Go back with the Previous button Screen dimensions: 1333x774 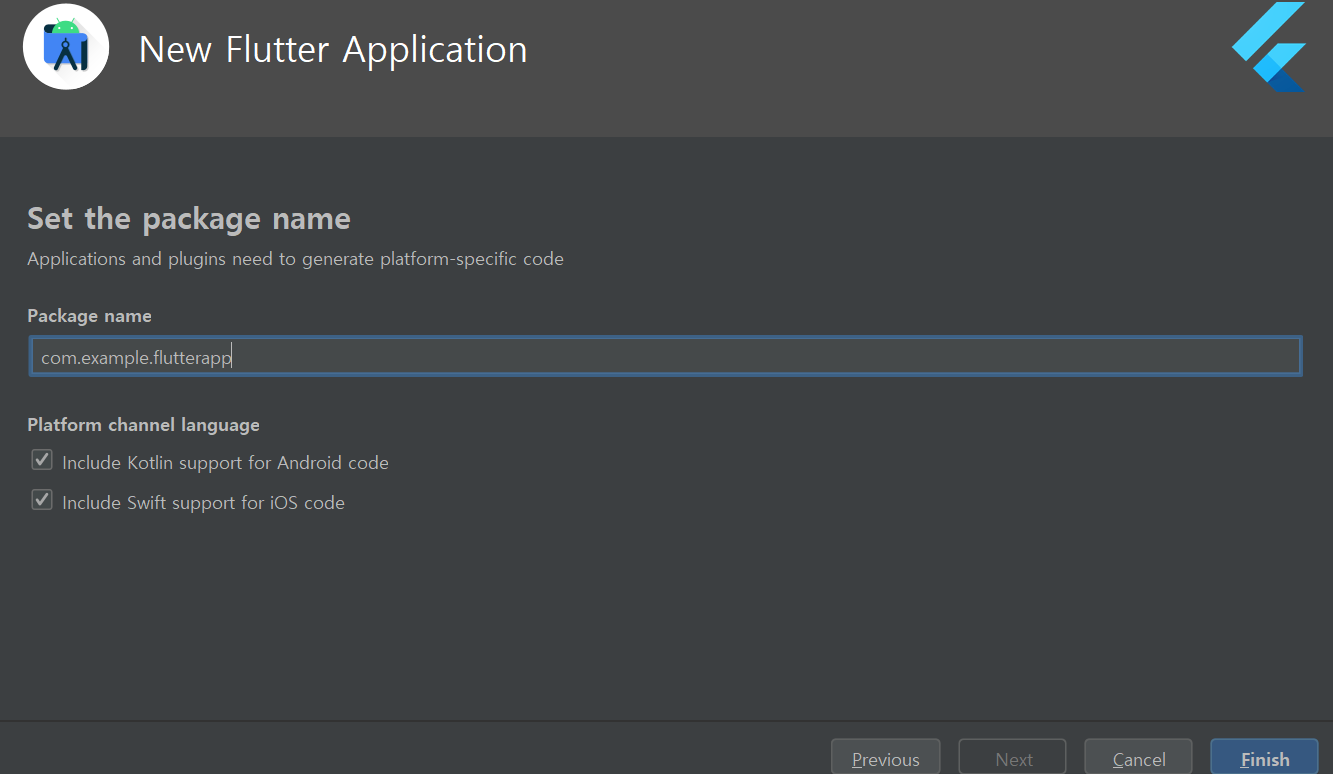(885, 759)
